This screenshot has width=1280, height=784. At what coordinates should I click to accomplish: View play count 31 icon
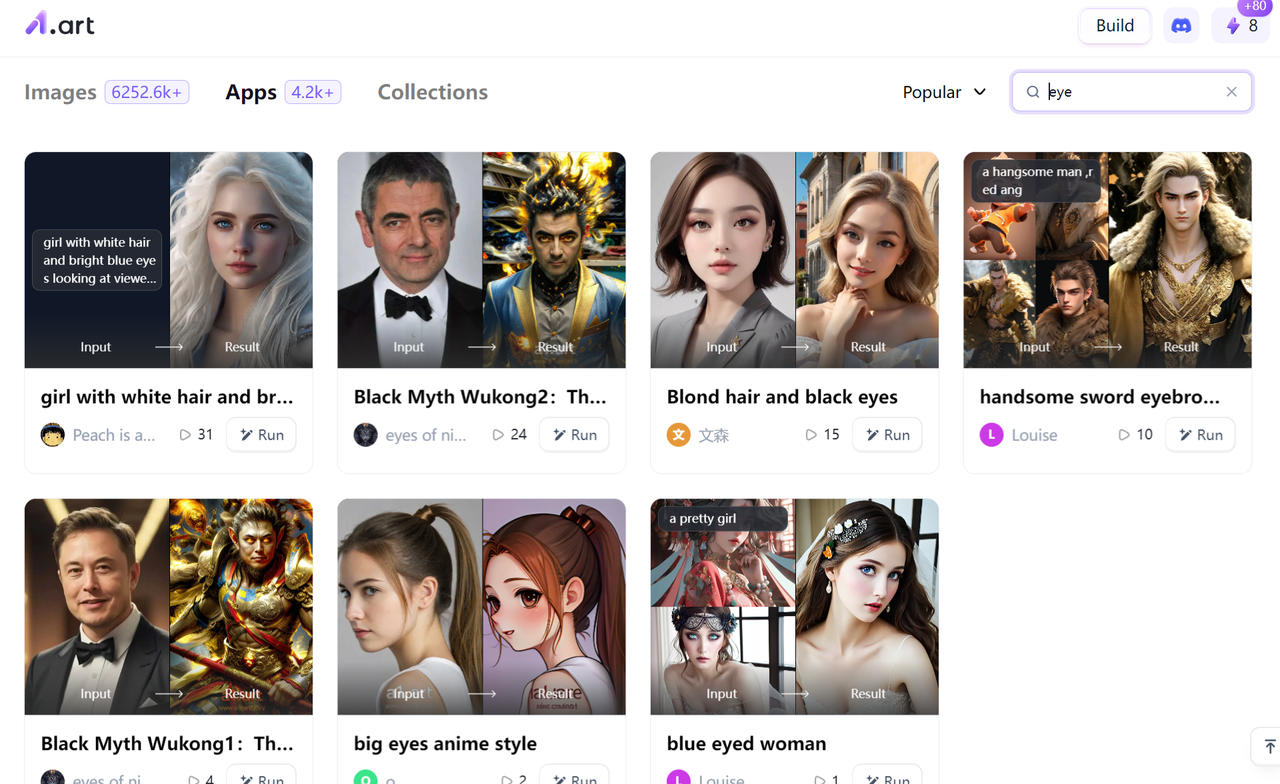point(185,435)
